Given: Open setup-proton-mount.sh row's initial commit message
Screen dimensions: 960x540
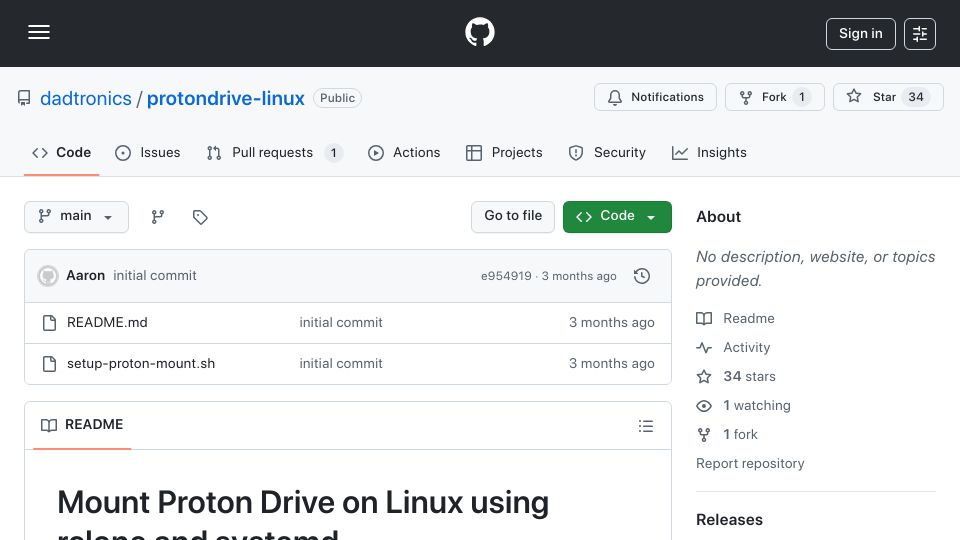Looking at the screenshot, I should 341,364.
